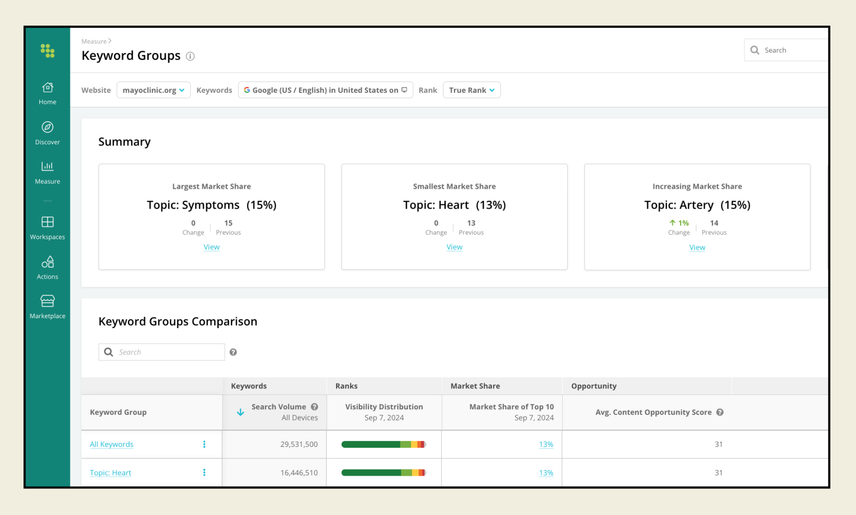This screenshot has height=515, width=856.
Task: Click 13% market share for All Keywords
Action: 546,444
